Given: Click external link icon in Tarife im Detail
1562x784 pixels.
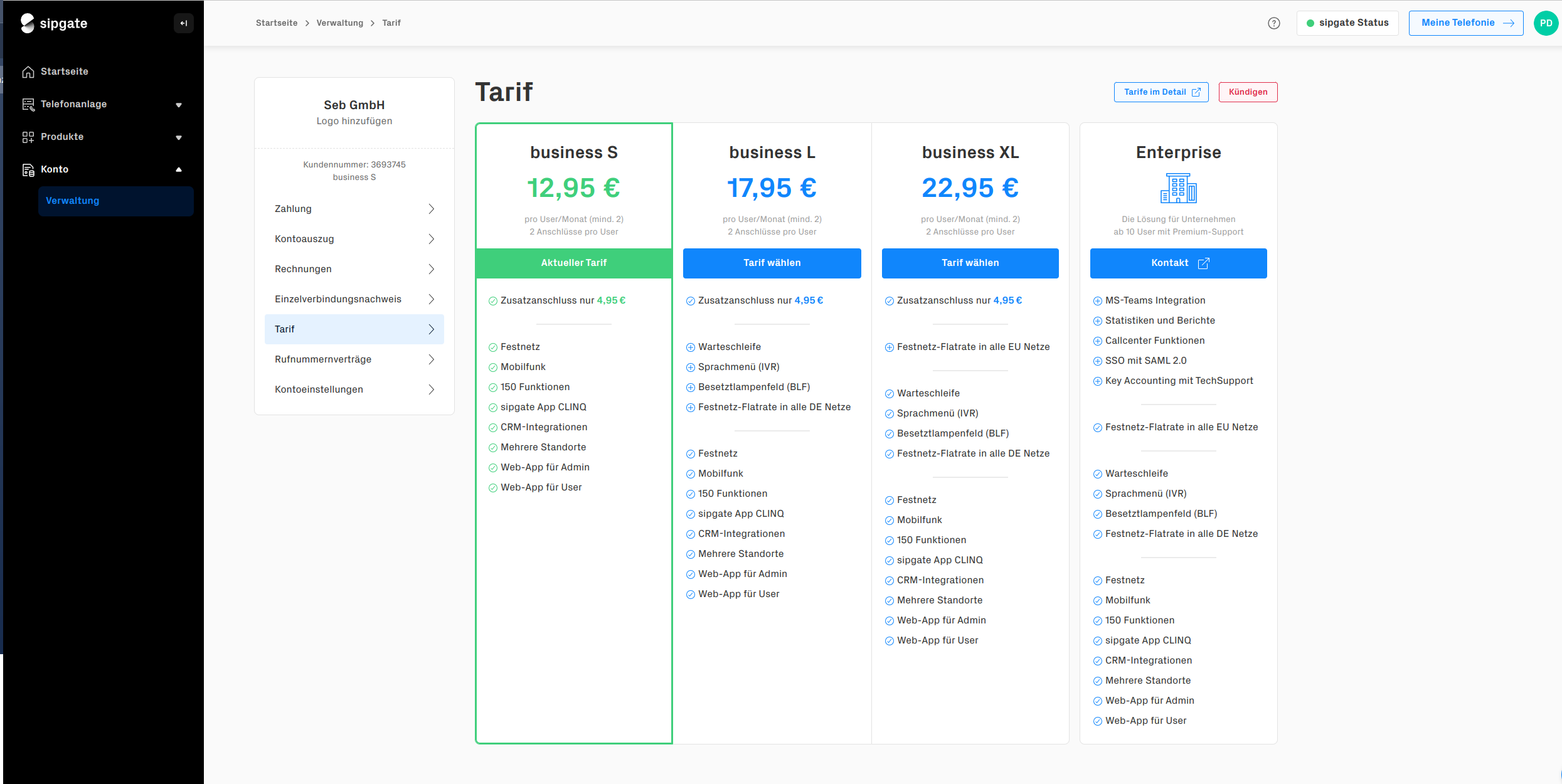Looking at the screenshot, I should coord(1196,92).
